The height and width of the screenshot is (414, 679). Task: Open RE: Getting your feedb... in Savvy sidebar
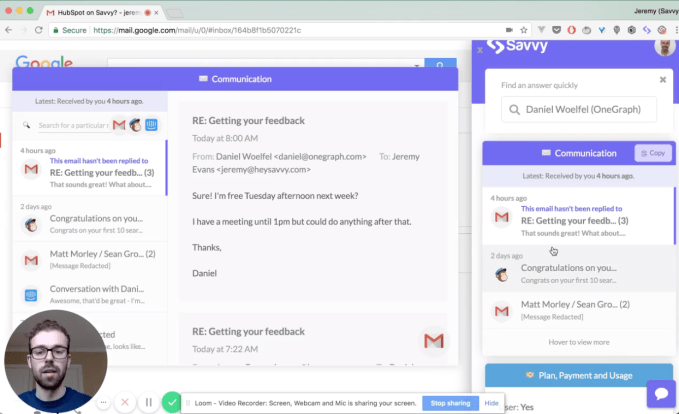[579, 216]
